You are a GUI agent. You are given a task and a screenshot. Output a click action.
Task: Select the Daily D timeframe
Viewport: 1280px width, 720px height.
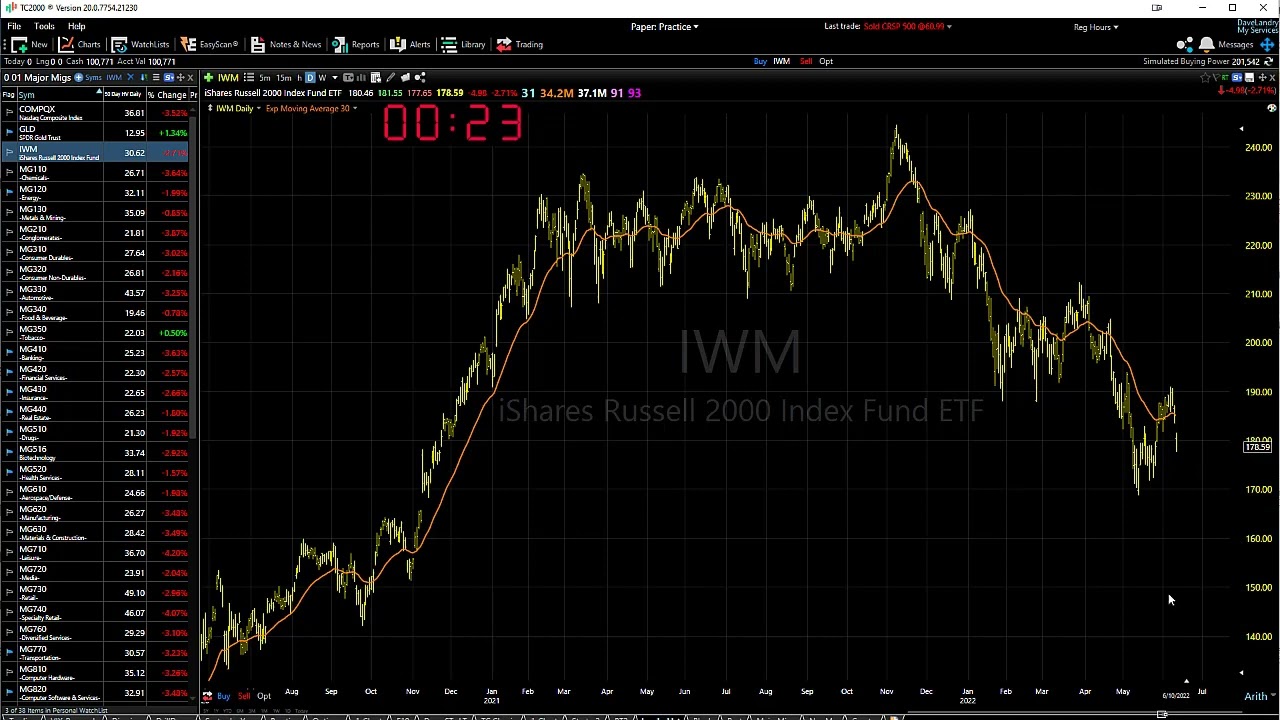[310, 77]
